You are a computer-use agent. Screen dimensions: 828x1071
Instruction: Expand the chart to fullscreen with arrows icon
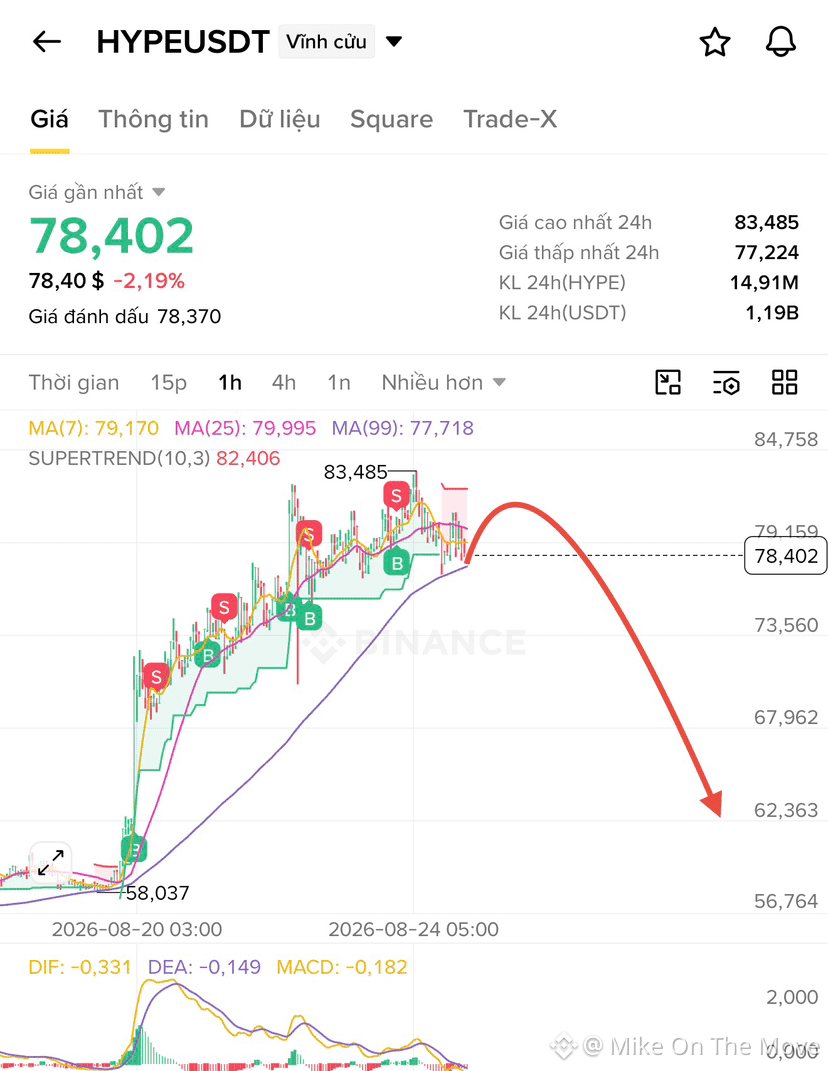pyautogui.click(x=51, y=862)
